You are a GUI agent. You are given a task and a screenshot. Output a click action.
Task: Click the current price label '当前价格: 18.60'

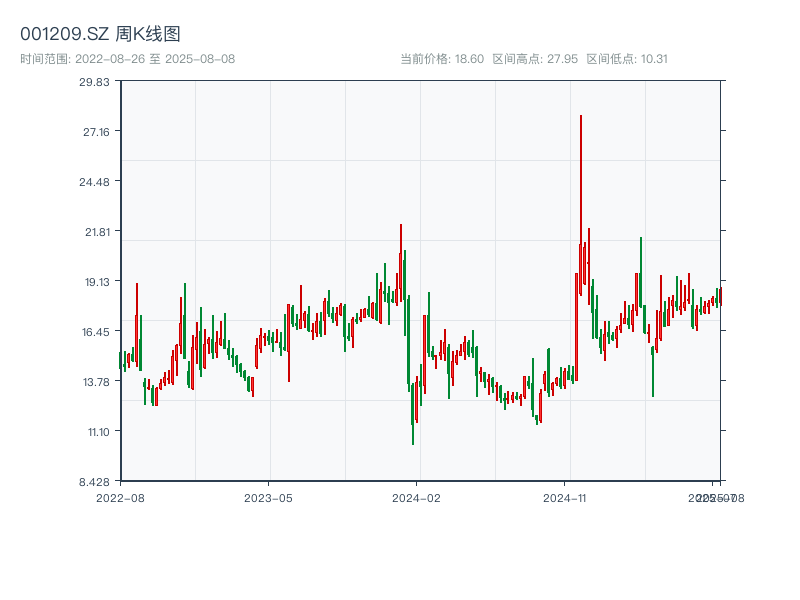click(442, 59)
